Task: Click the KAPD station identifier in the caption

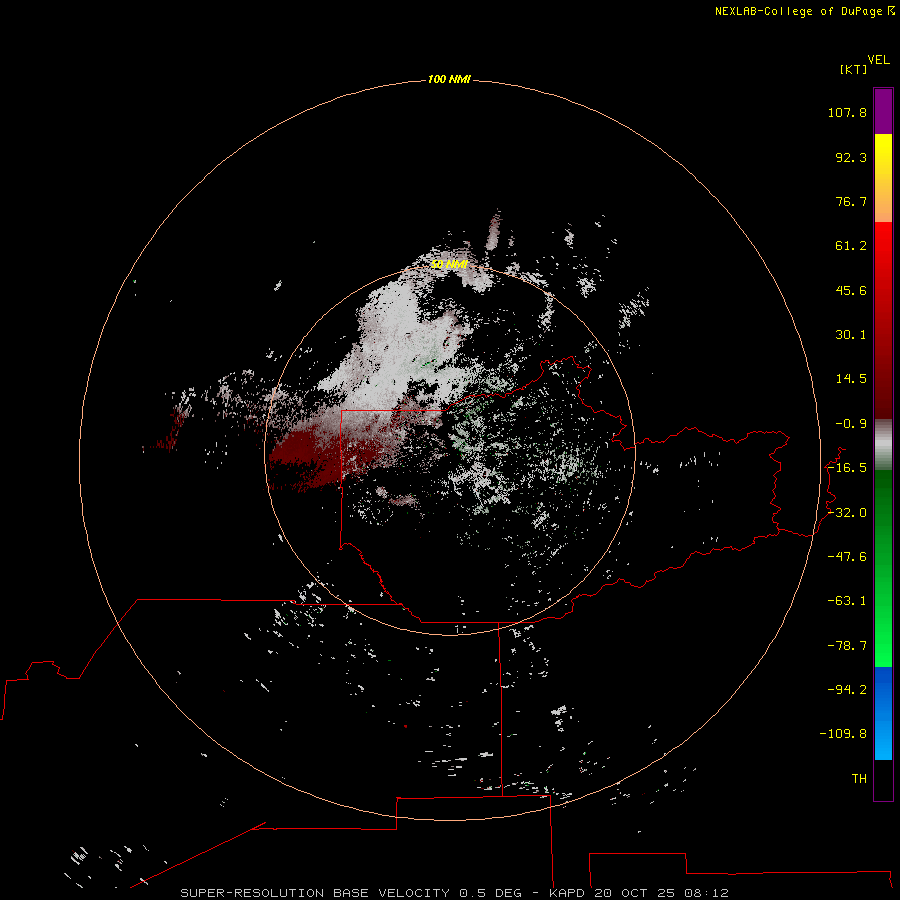Action: click(x=567, y=893)
